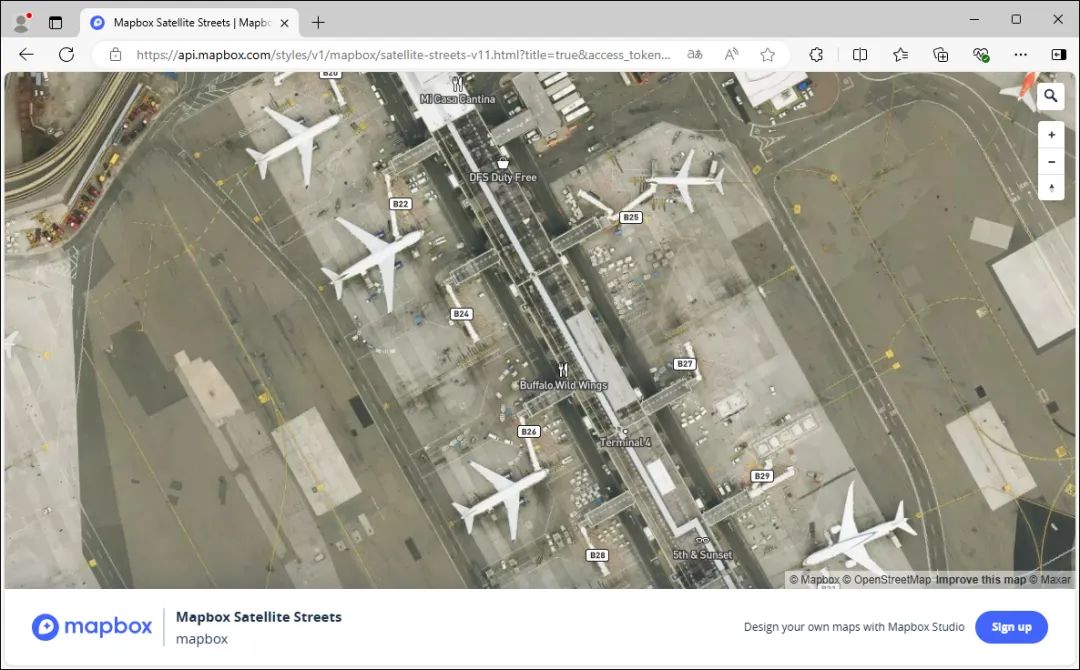Click gate label B22
This screenshot has width=1080, height=670.
400,204
